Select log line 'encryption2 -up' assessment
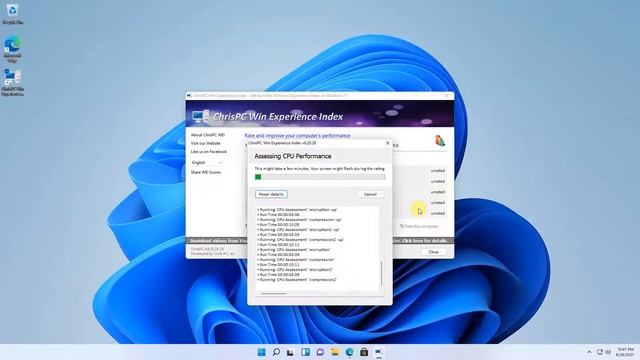The height and width of the screenshot is (360, 640). (x=298, y=230)
